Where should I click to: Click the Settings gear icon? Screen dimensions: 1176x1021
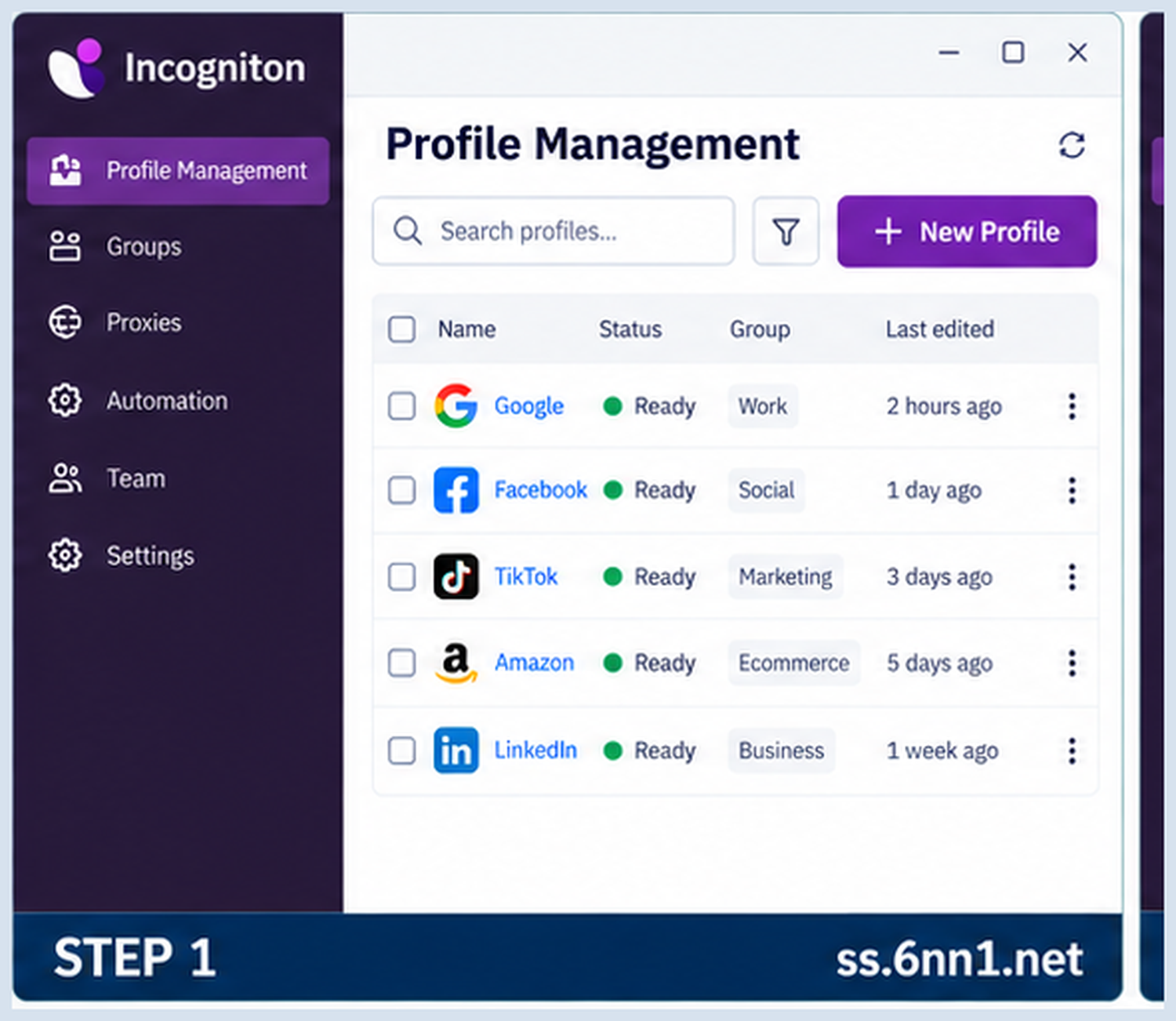[65, 556]
